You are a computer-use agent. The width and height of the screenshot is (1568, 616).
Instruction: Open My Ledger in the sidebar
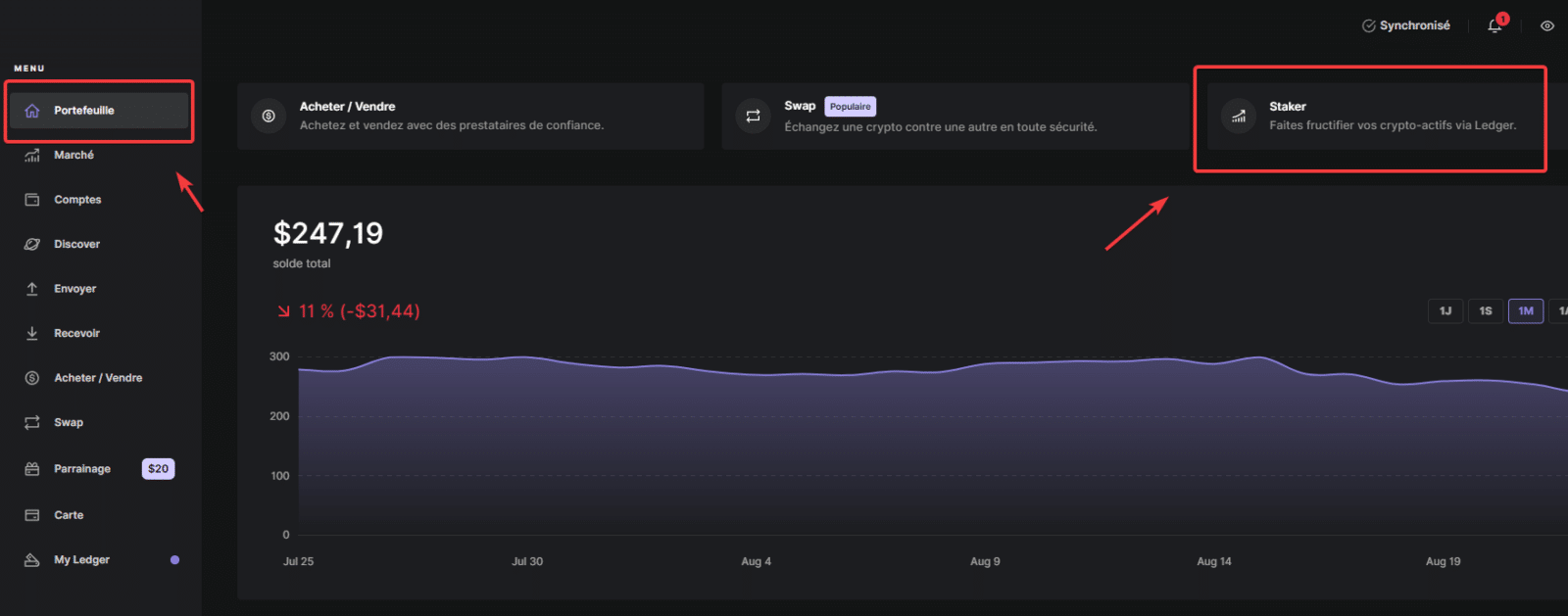(81, 560)
